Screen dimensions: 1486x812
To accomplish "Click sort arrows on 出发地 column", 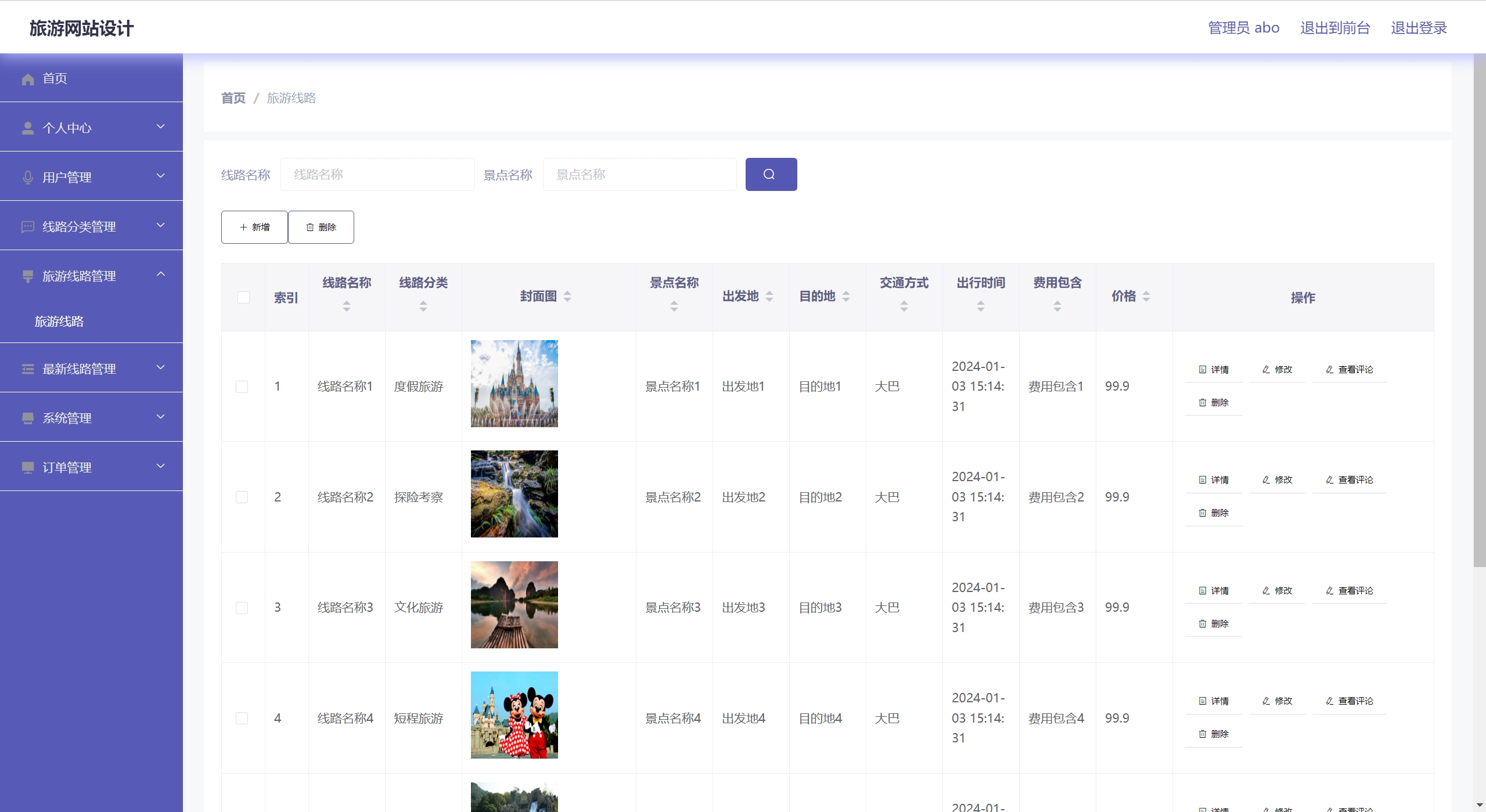I will (769, 297).
